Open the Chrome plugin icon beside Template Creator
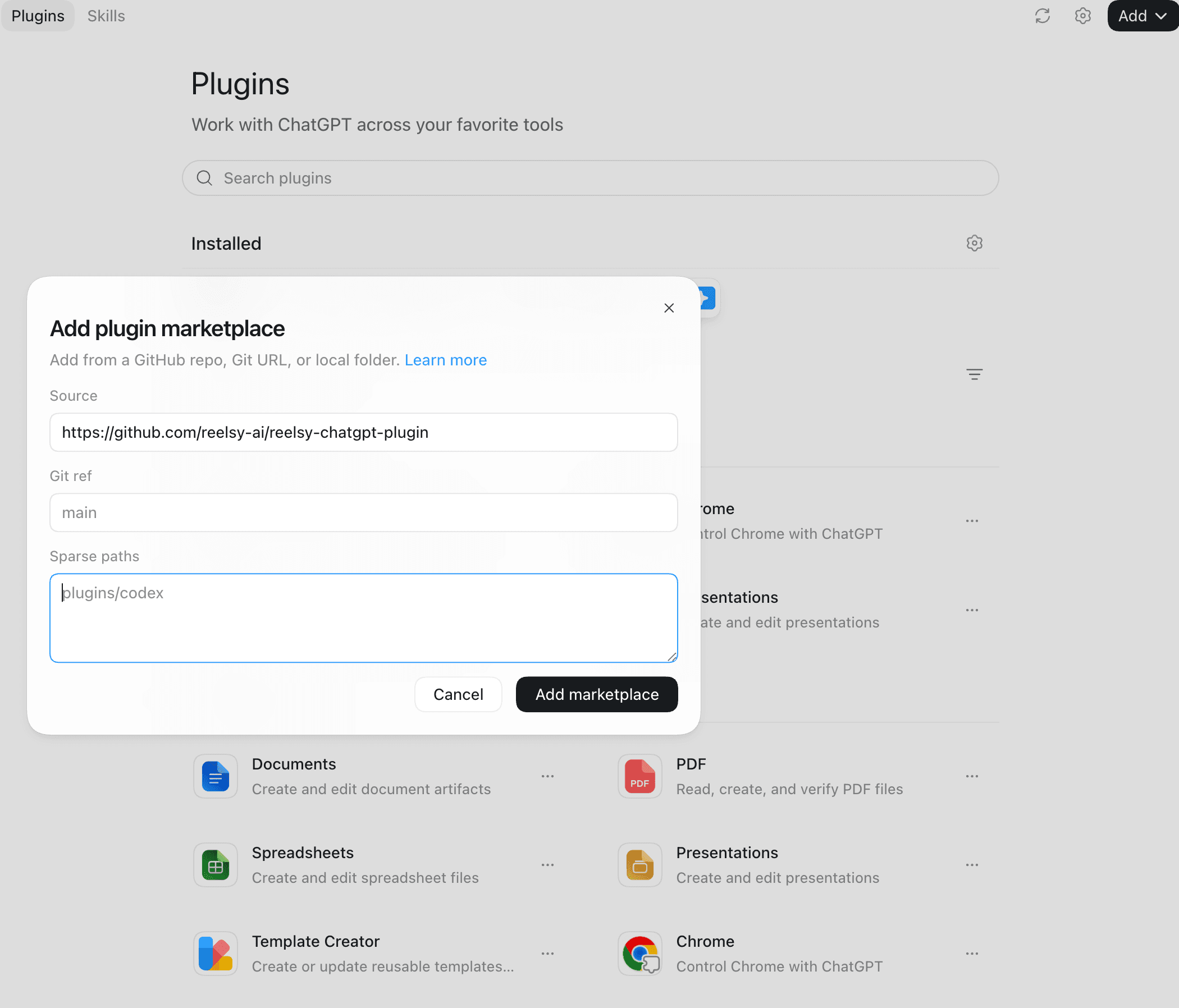Image resolution: width=1179 pixels, height=1008 pixels. pos(639,954)
